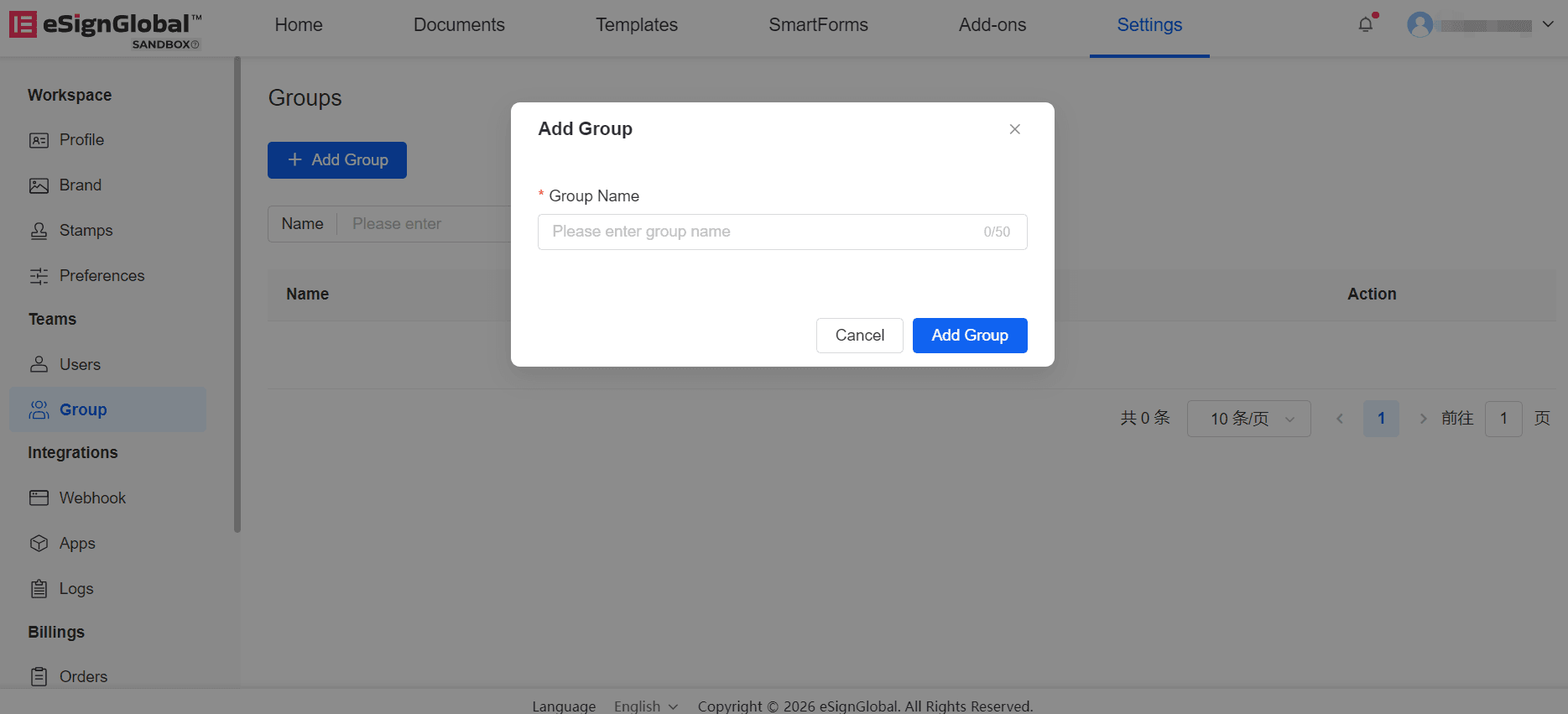Click the Group Name input field

pos(763,232)
